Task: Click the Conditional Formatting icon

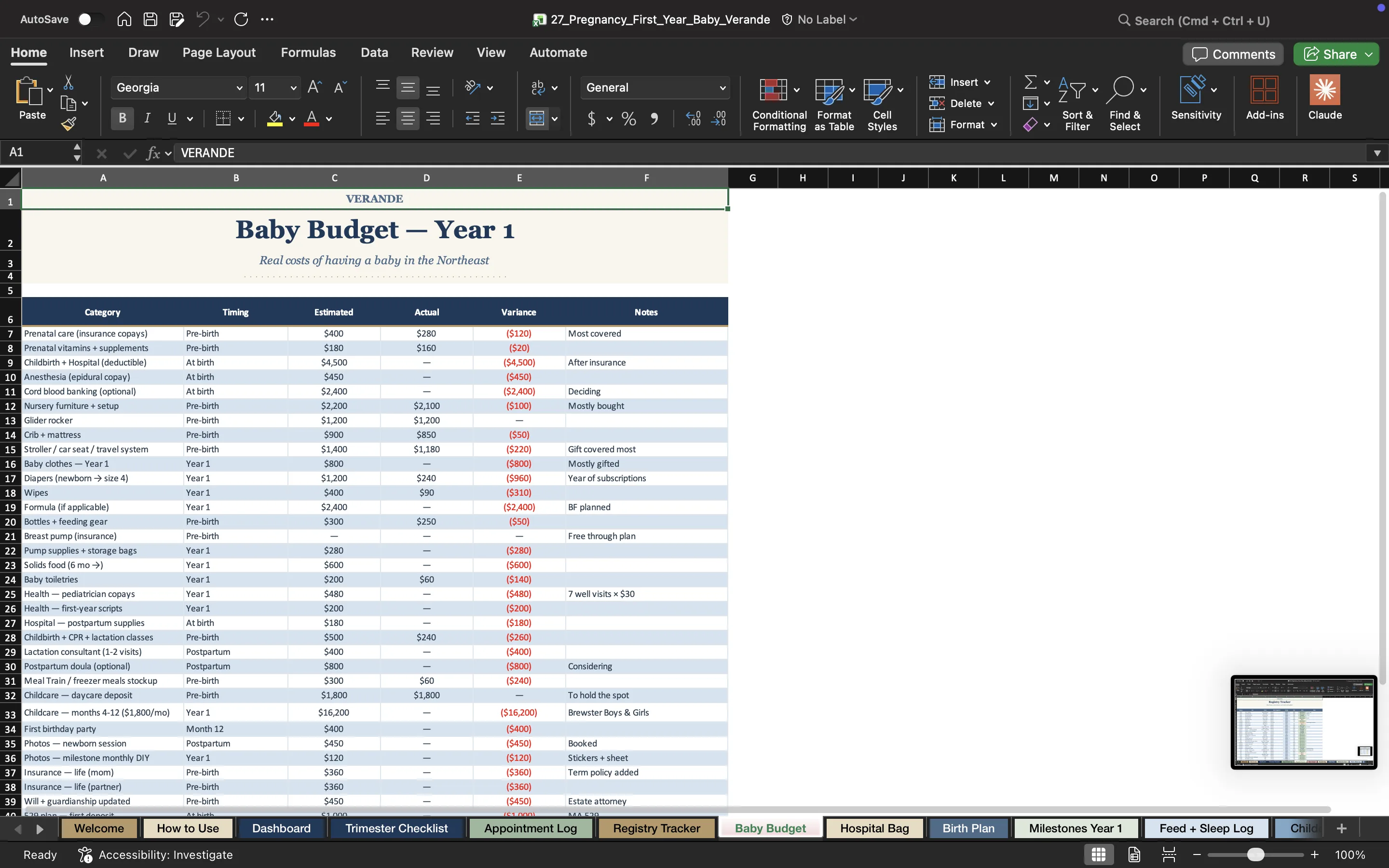Action: pyautogui.click(x=773, y=90)
